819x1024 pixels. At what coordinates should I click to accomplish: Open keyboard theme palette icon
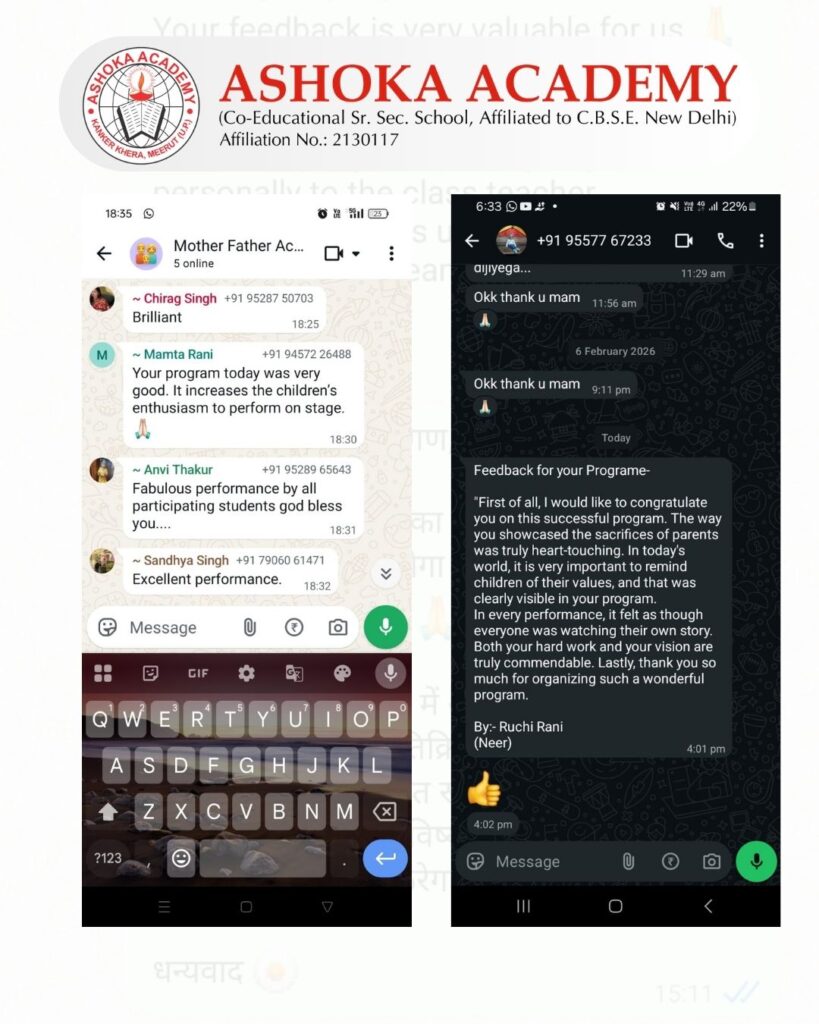[x=342, y=673]
